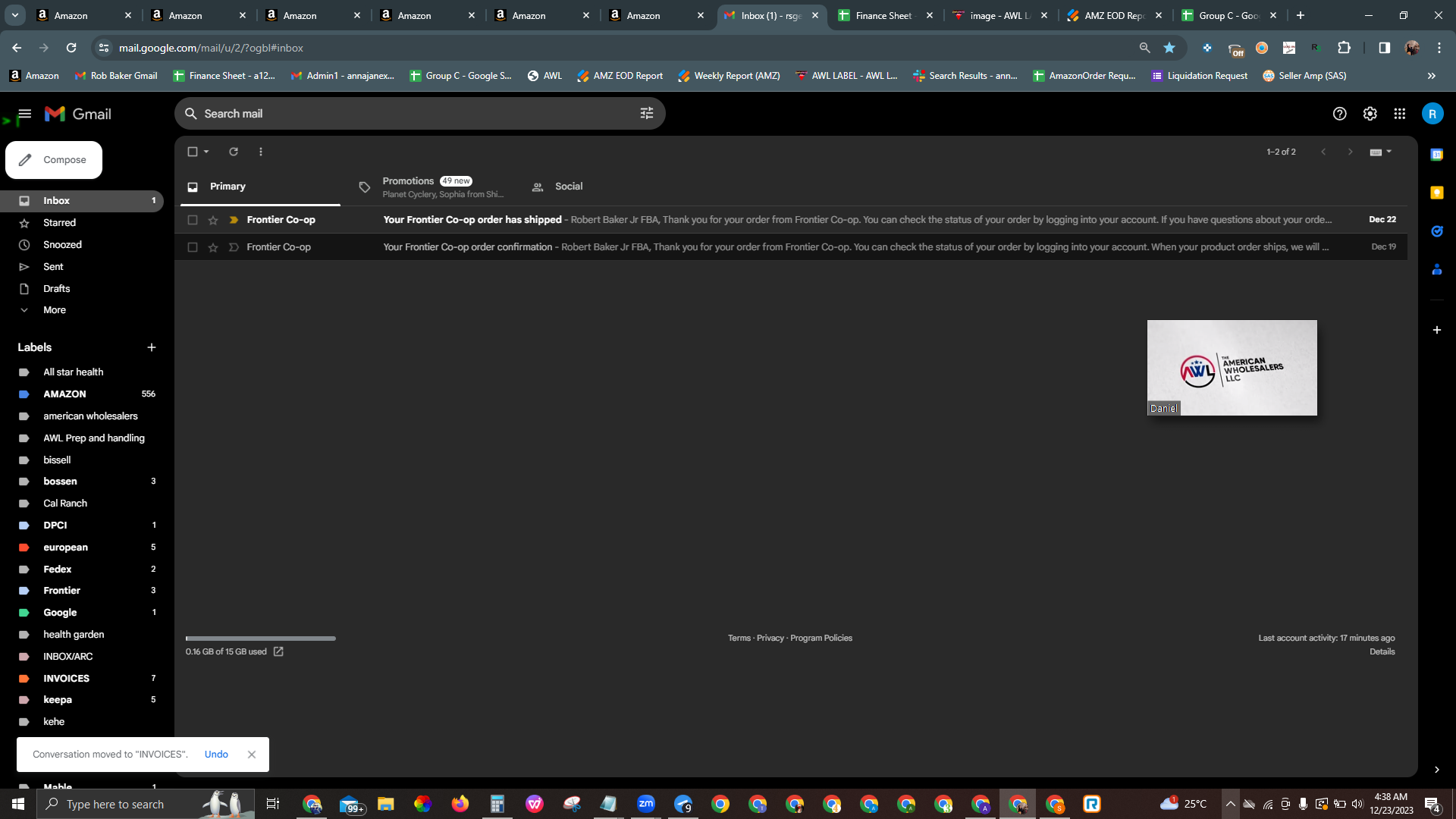Image resolution: width=1456 pixels, height=819 pixels.
Task: Open the Terms link
Action: [x=739, y=639]
